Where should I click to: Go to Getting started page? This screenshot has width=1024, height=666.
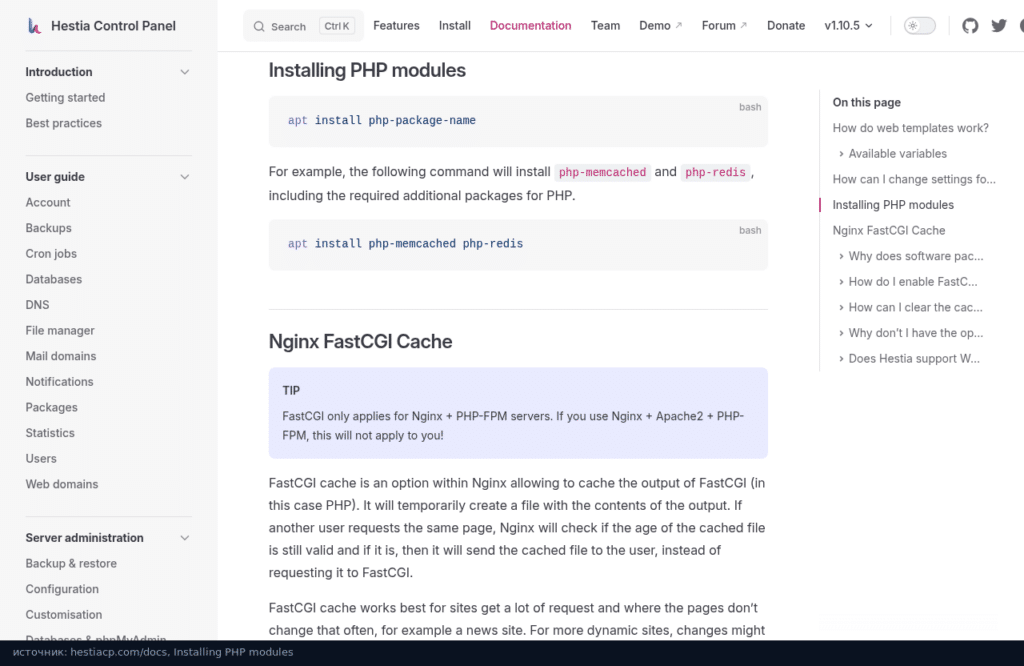pyautogui.click(x=65, y=97)
